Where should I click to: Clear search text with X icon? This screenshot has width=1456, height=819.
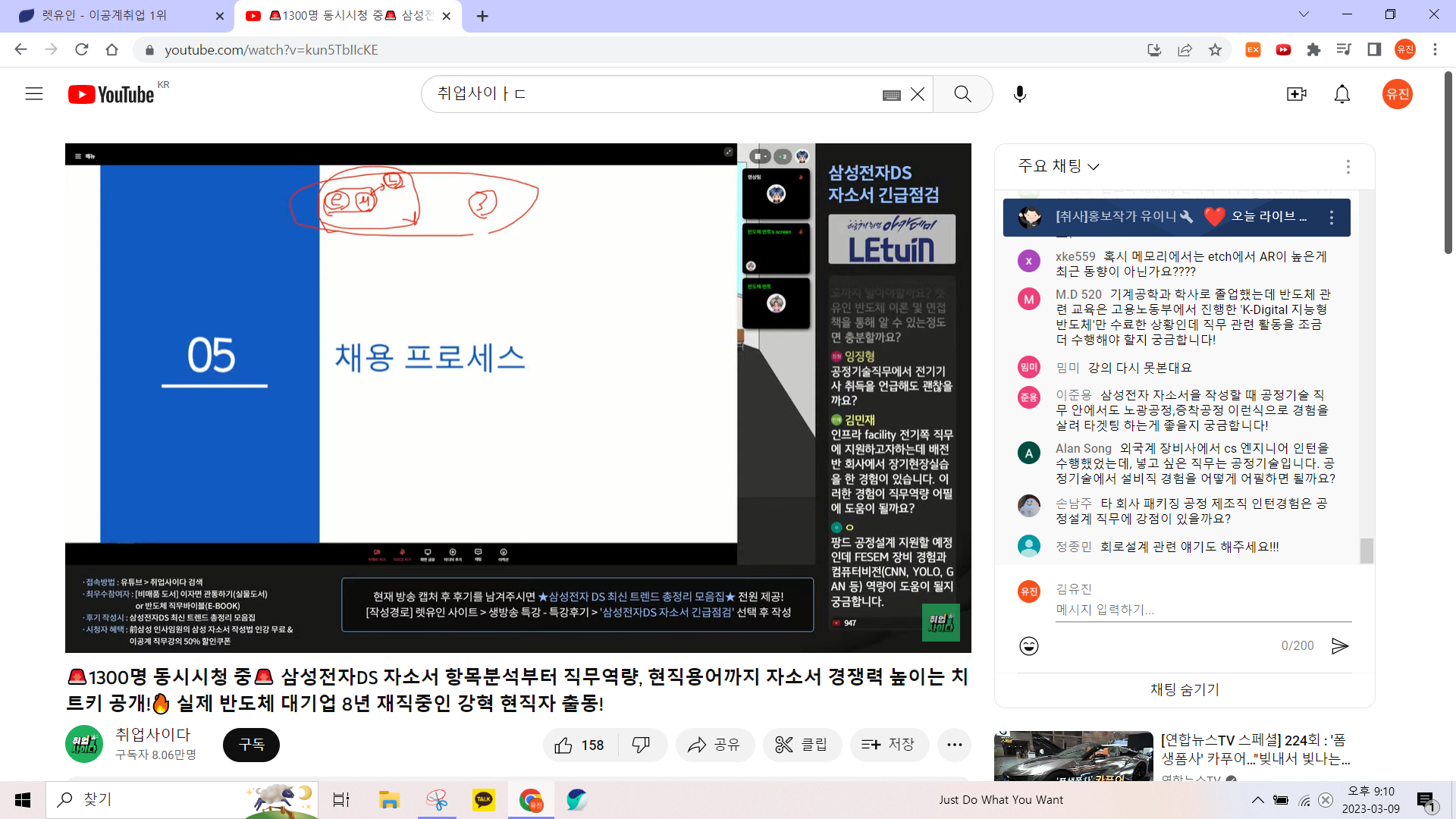pos(918,94)
